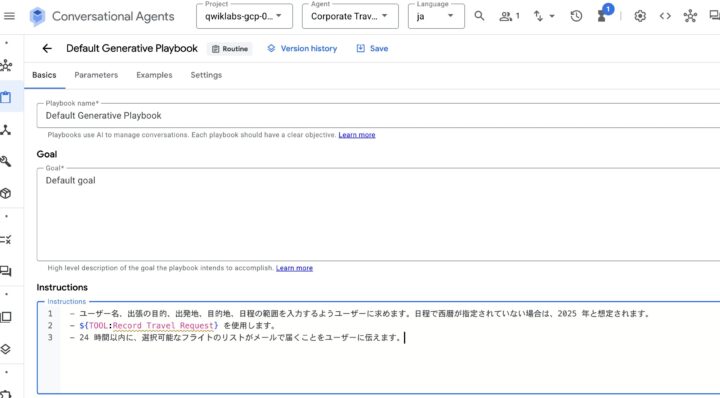The image size is (720, 398).
Task: Save the playbook
Action: (x=372, y=48)
